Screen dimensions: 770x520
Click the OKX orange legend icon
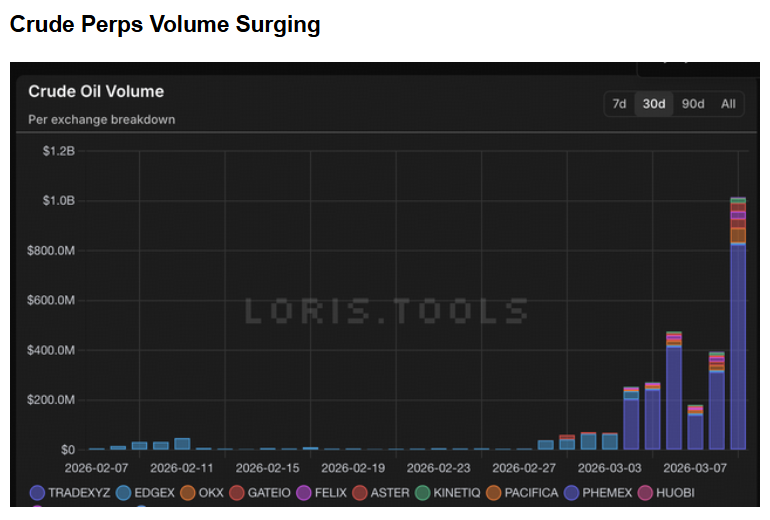coord(187,493)
